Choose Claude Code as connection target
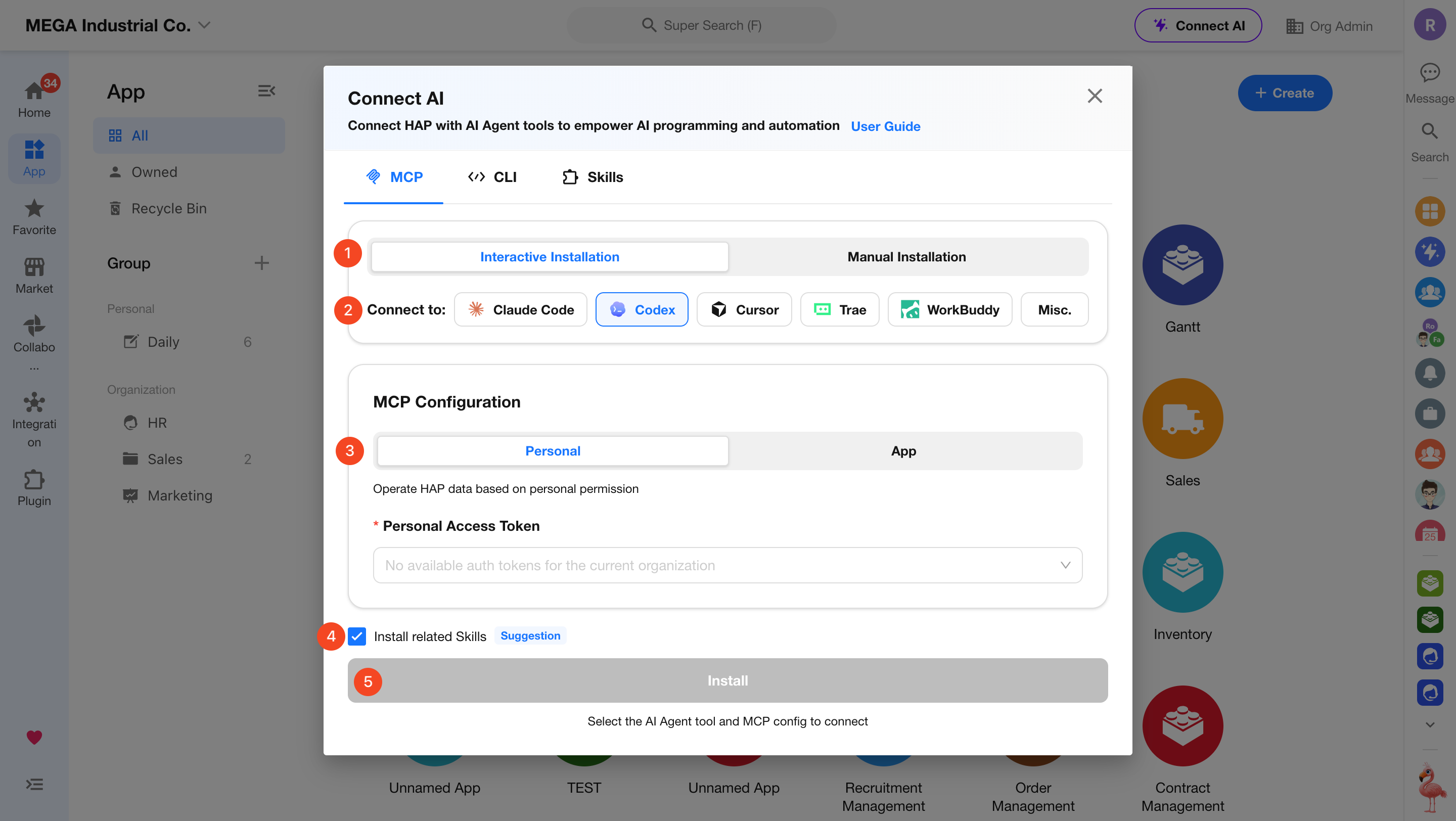1456x821 pixels. tap(521, 309)
